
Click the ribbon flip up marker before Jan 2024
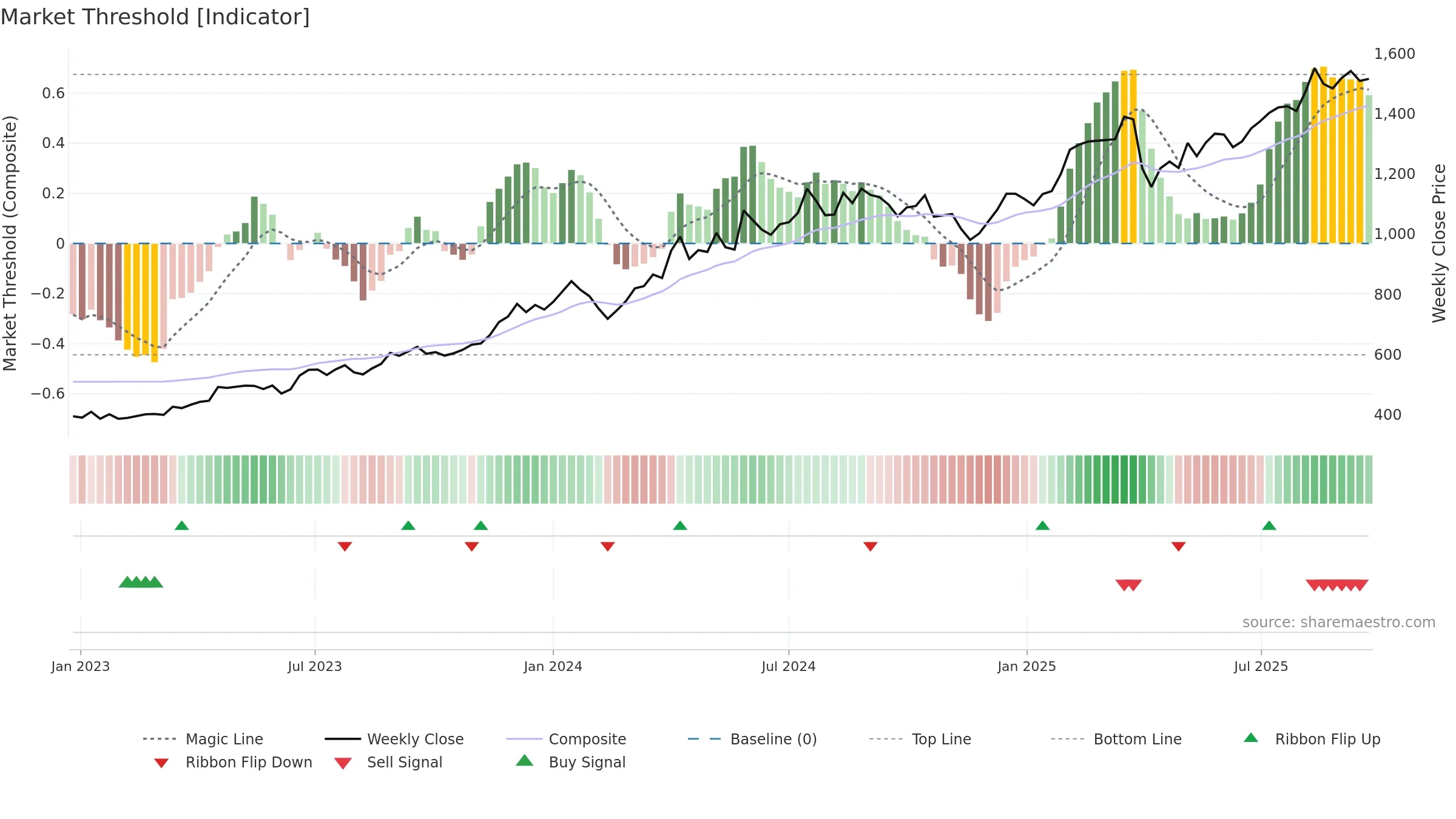click(480, 525)
